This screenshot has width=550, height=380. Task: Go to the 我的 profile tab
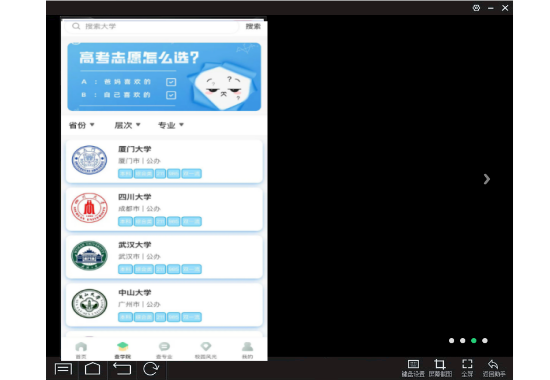coord(247,350)
